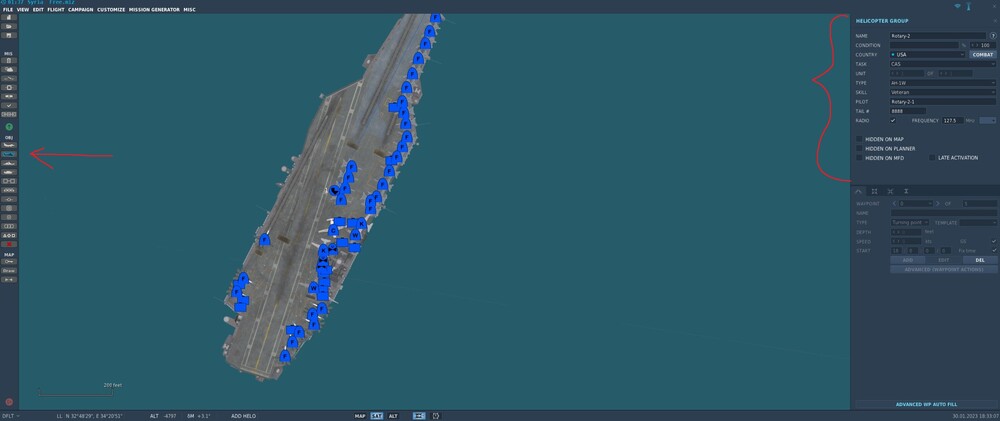
Task: Open the second tab icon in the waypoint panel
Action: pos(874,191)
